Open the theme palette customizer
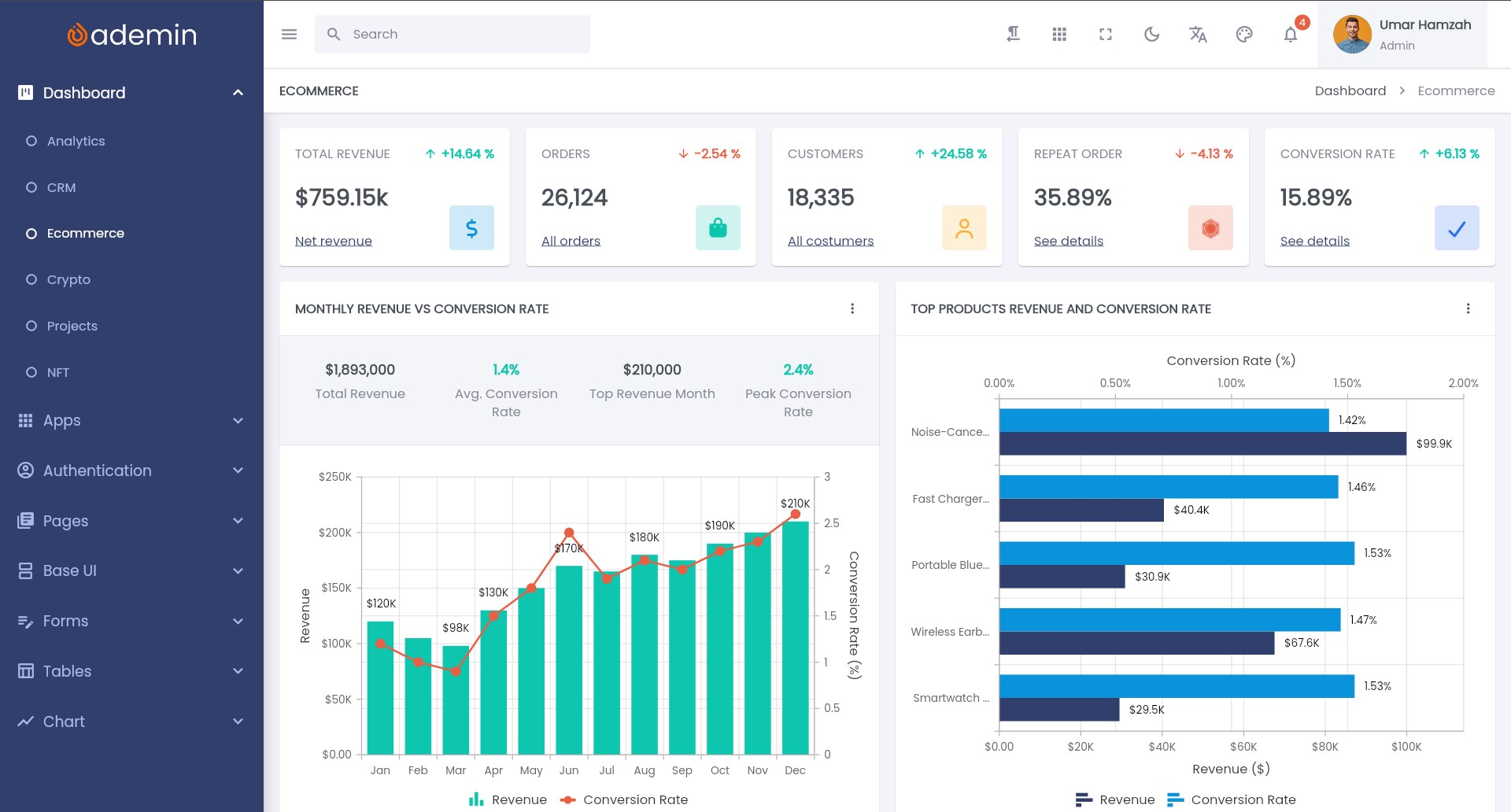 coord(1244,35)
